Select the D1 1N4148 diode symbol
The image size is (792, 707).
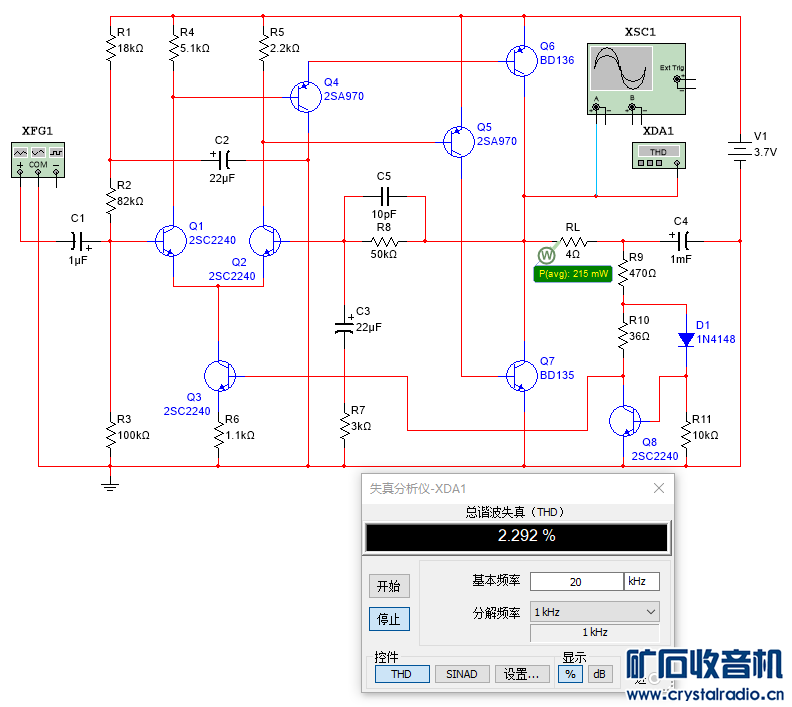pos(686,339)
